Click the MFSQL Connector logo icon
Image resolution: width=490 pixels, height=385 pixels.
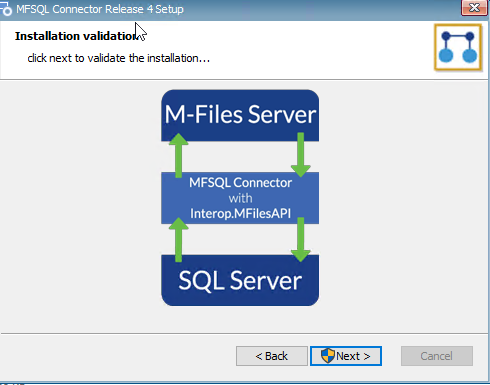tap(458, 47)
